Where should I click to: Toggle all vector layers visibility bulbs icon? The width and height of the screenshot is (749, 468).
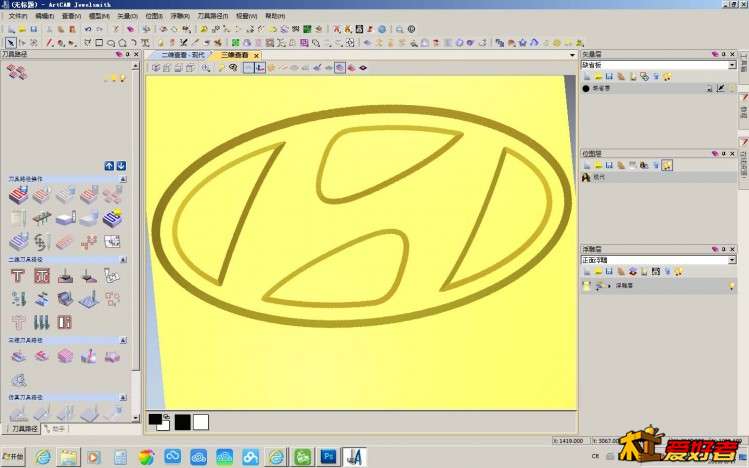(667, 76)
